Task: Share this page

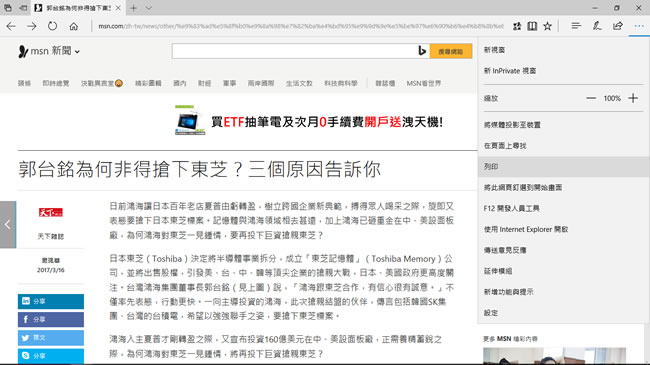Action: click(x=618, y=26)
